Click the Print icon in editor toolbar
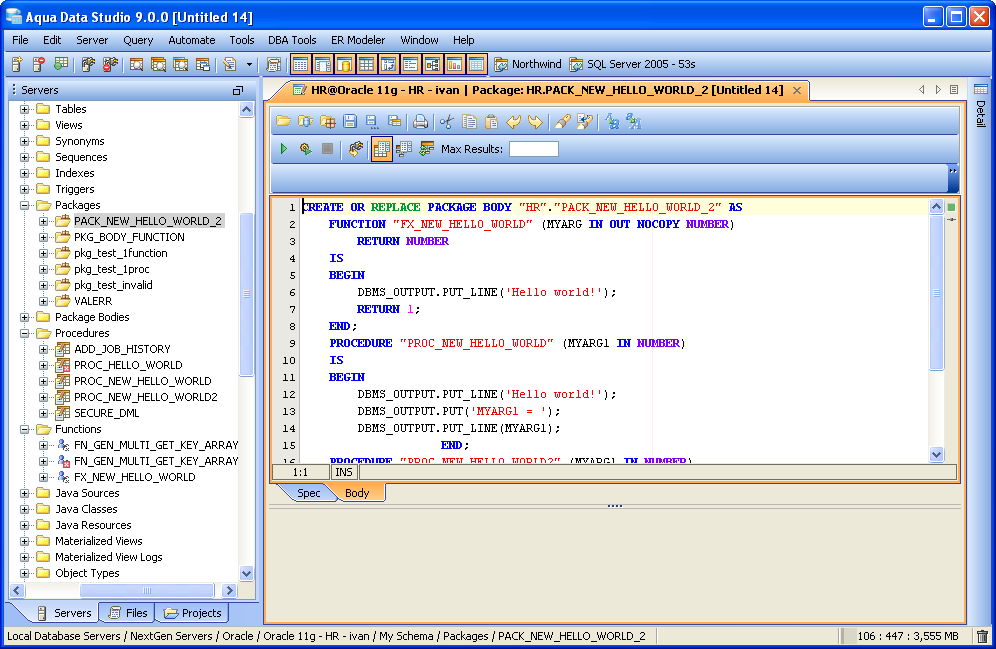This screenshot has height=649, width=996. click(421, 121)
